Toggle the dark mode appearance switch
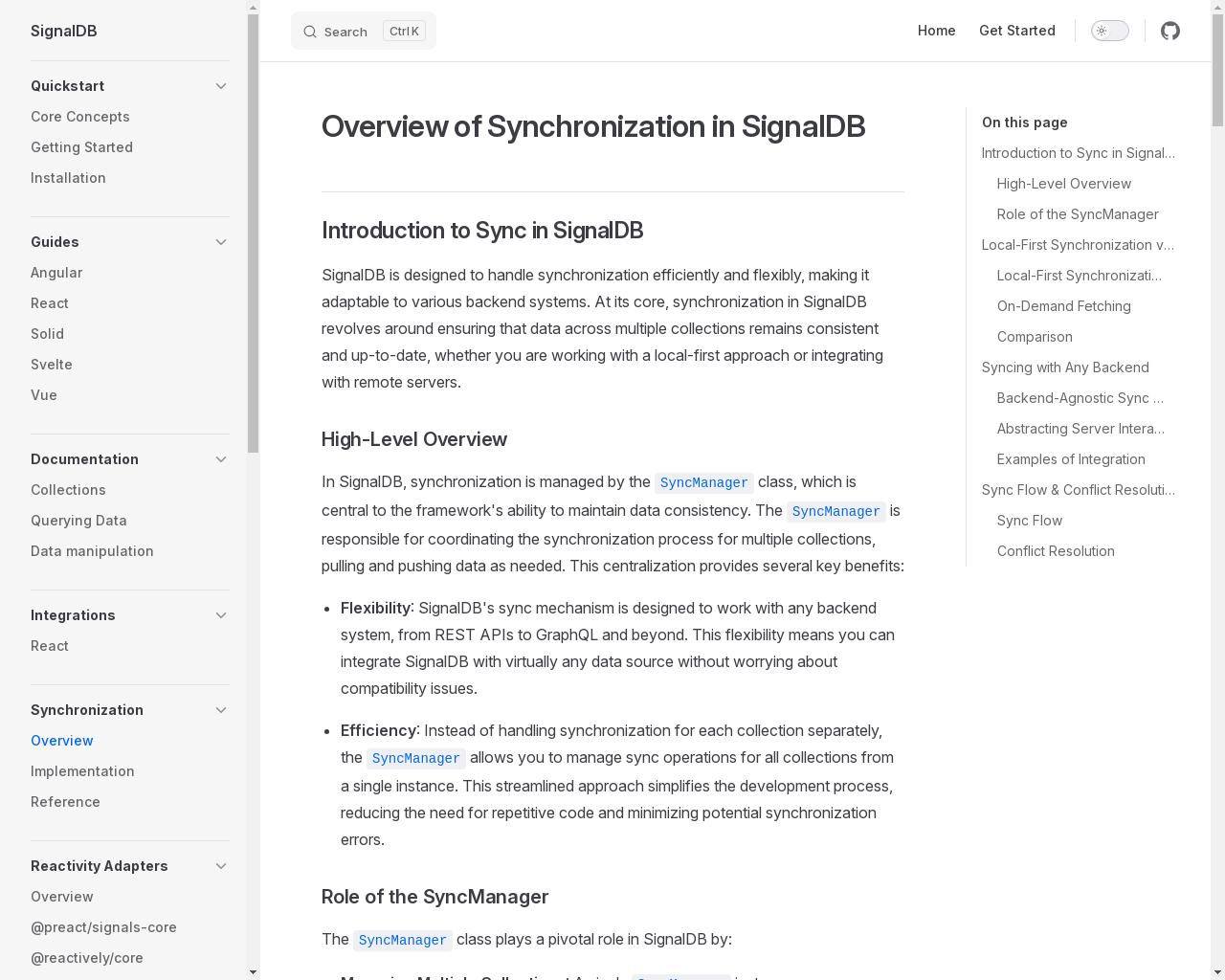The height and width of the screenshot is (980, 1225). pos(1110,31)
